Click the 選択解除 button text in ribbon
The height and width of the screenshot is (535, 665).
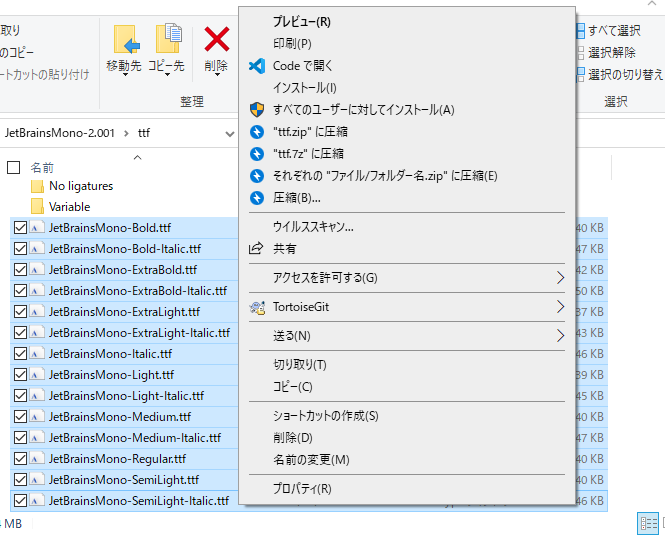pyautogui.click(x=612, y=53)
